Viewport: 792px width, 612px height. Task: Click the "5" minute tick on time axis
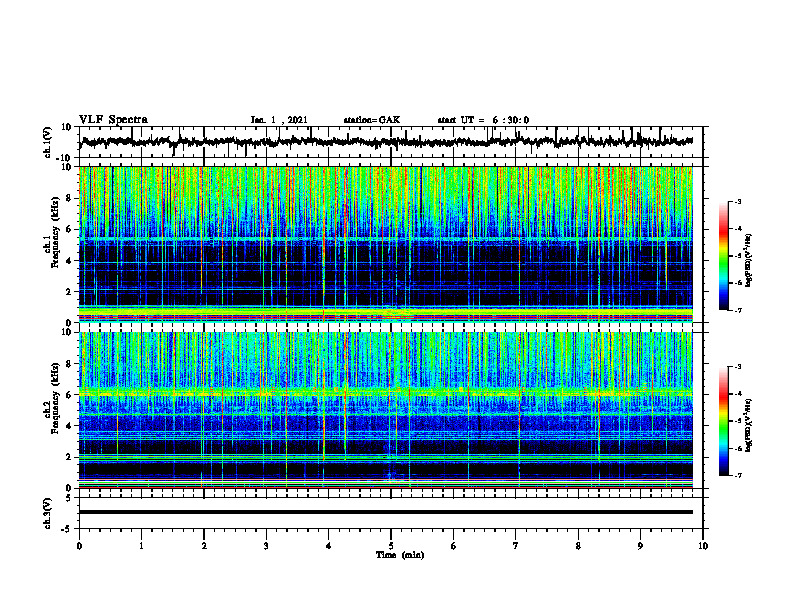point(391,546)
